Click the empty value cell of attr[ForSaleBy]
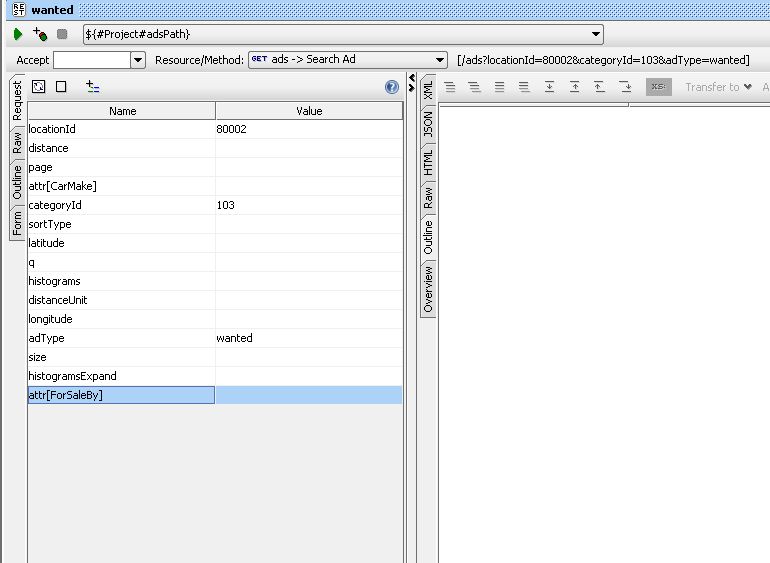 coord(308,395)
